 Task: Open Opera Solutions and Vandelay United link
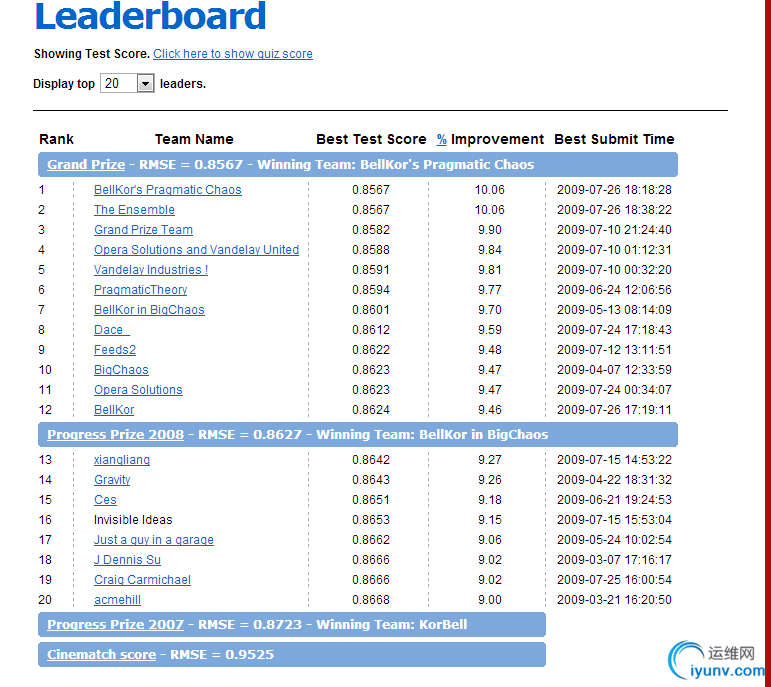tap(196, 250)
